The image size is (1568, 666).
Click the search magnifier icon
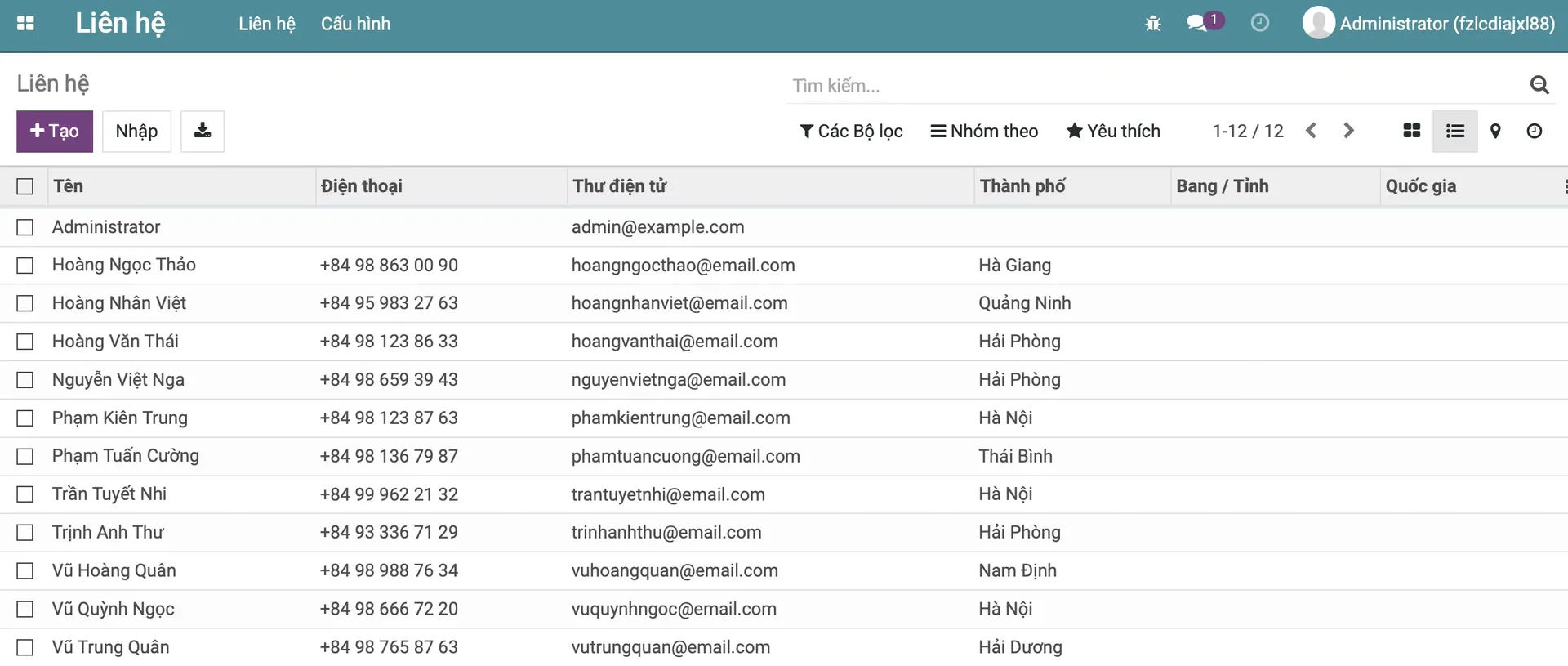coord(1539,84)
